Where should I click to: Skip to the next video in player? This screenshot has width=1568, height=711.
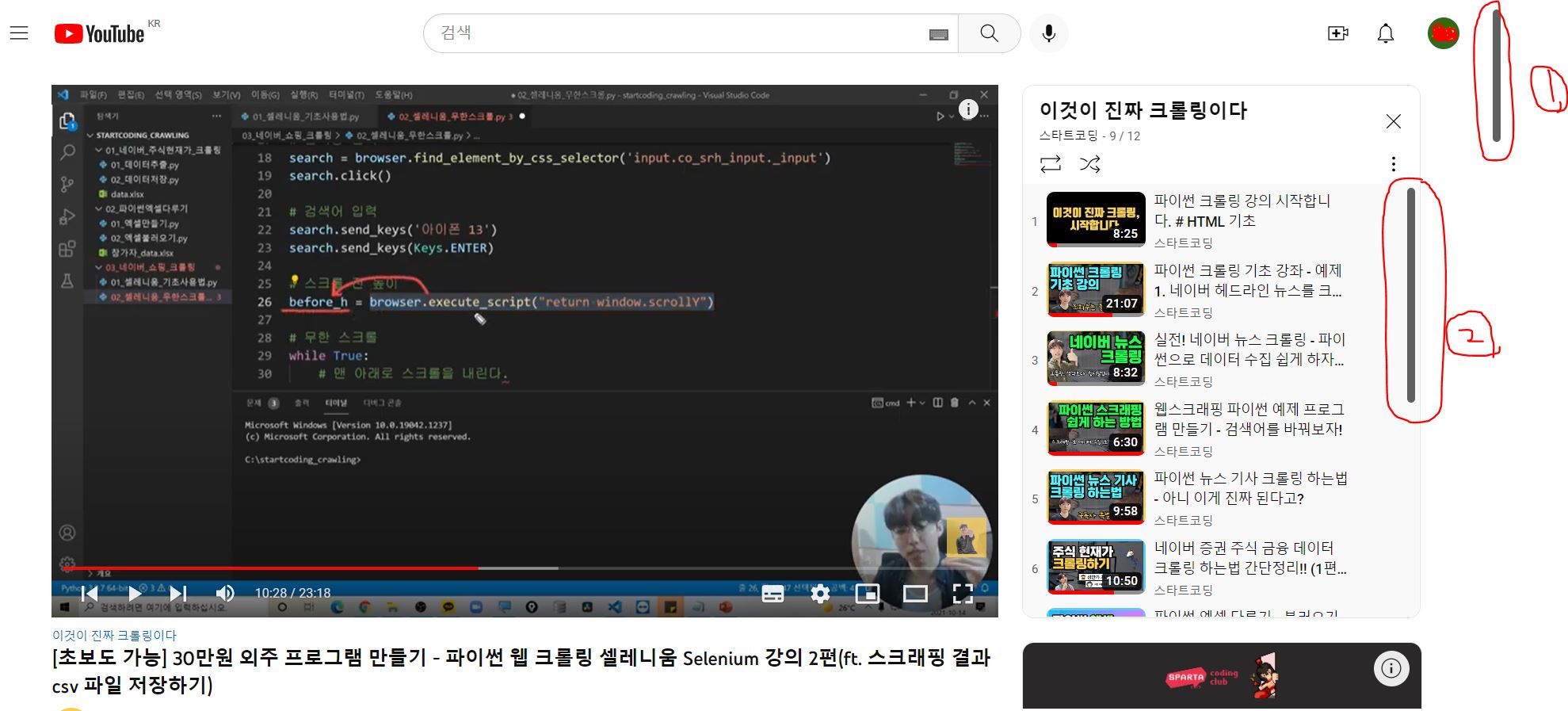tap(178, 593)
